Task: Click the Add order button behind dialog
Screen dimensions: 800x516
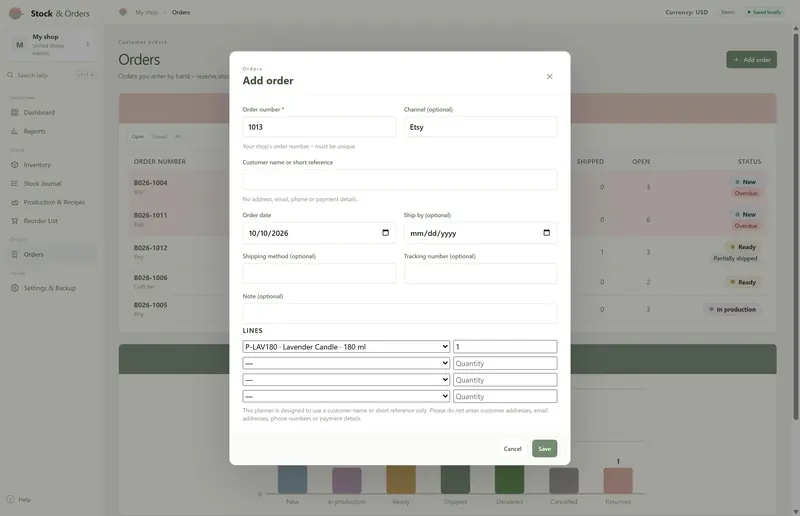Action: tap(752, 60)
